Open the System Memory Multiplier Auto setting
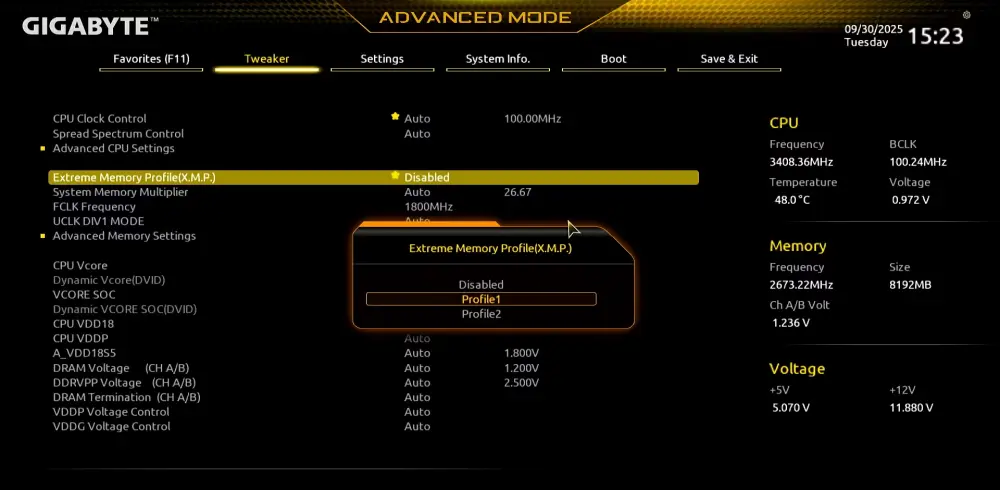Image resolution: width=1000 pixels, height=490 pixels. (x=417, y=192)
